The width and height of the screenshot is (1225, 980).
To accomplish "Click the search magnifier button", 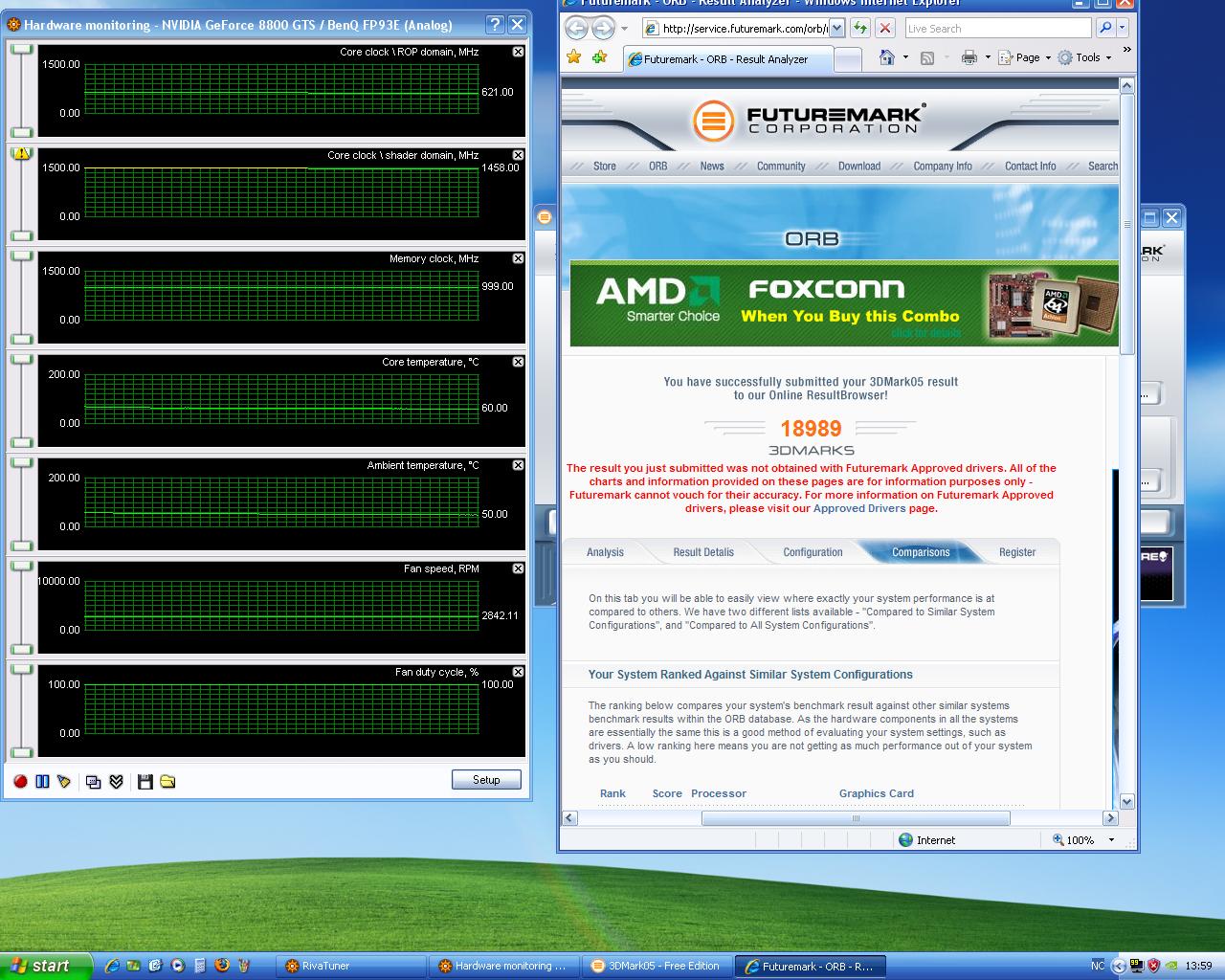I will pos(1105,29).
